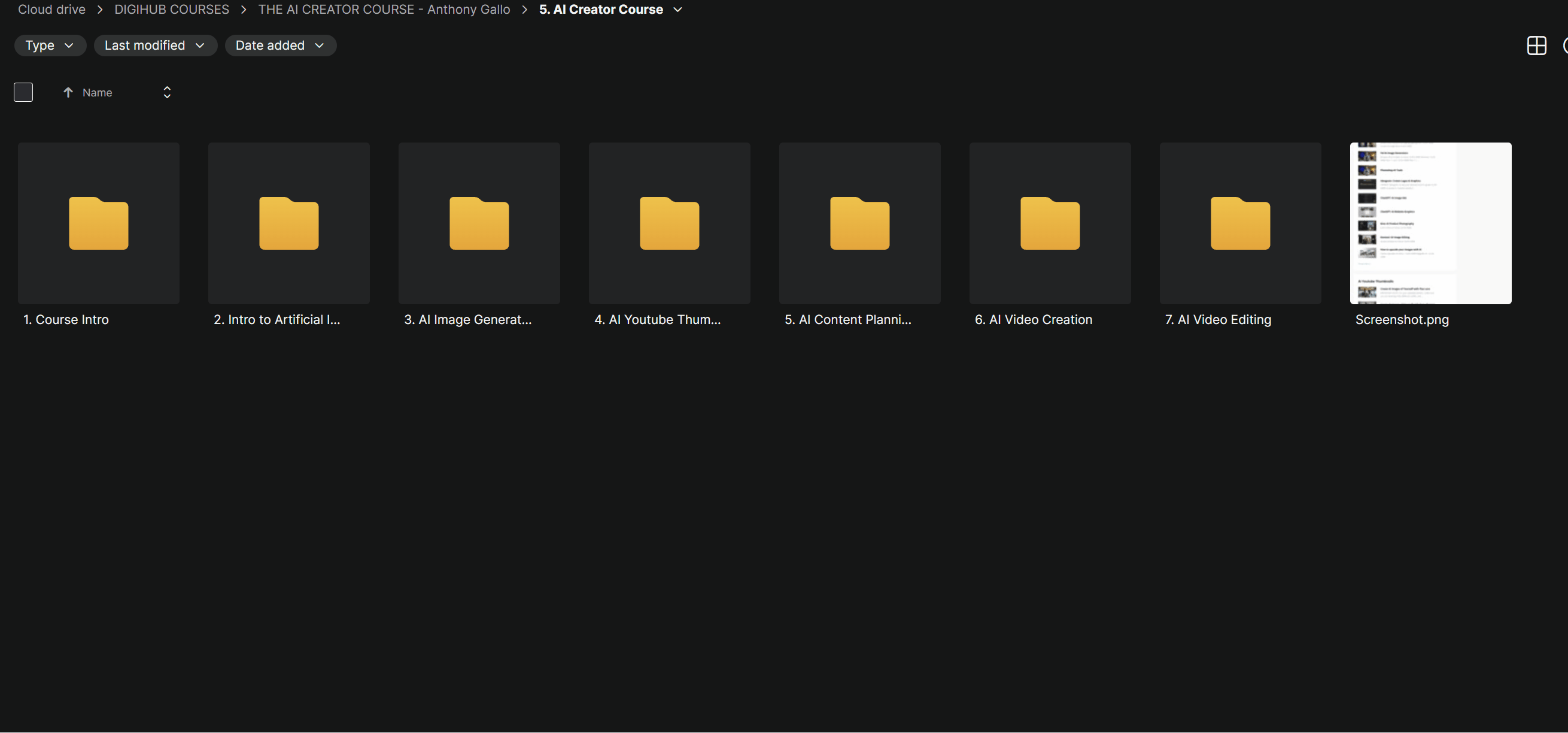Select the '7. AI Video Editing' label
1568x733 pixels.
pyautogui.click(x=1218, y=319)
